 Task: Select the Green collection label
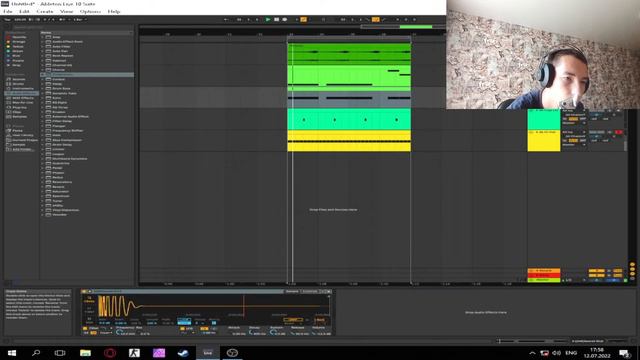point(18,51)
